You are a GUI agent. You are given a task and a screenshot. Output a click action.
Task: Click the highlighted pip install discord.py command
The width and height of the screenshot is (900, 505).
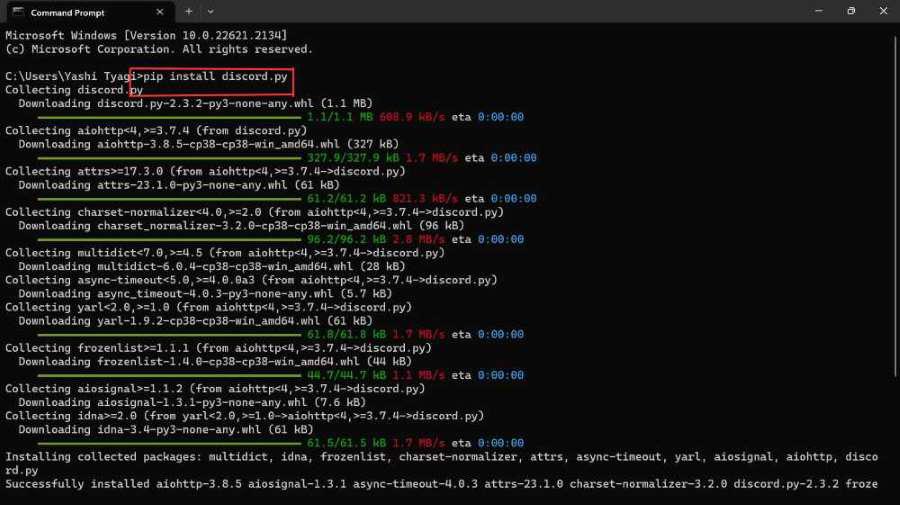point(215,76)
